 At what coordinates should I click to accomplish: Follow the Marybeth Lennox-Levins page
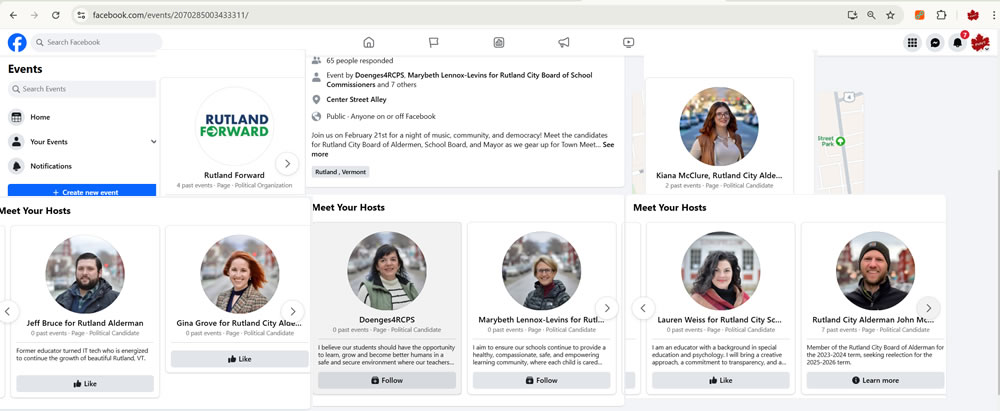pyautogui.click(x=541, y=380)
